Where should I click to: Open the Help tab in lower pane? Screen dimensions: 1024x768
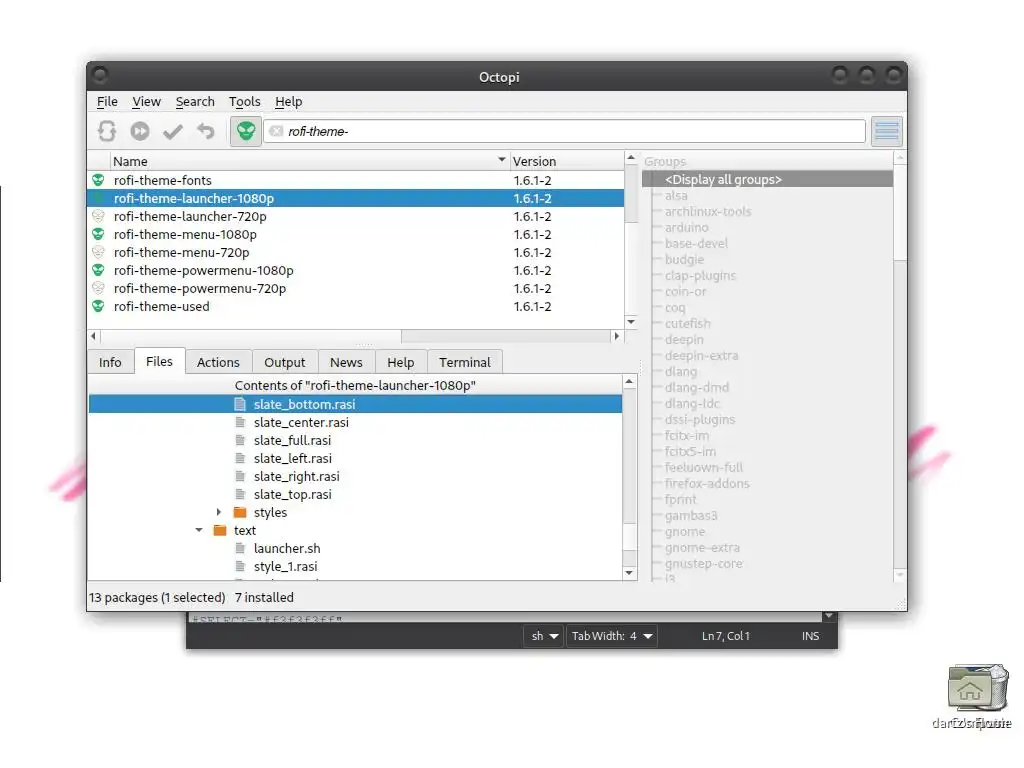(x=400, y=362)
